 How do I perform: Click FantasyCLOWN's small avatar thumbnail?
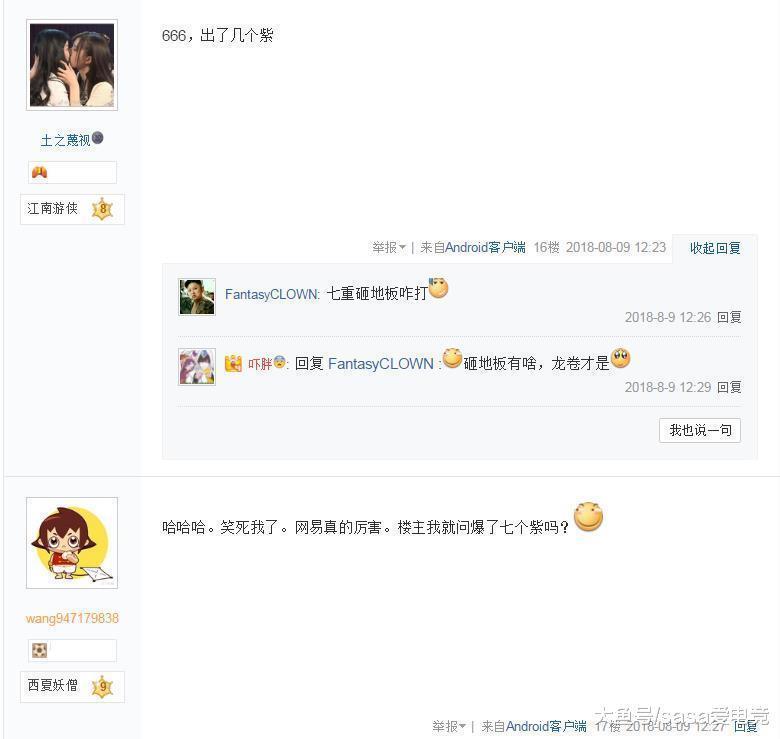point(197,297)
